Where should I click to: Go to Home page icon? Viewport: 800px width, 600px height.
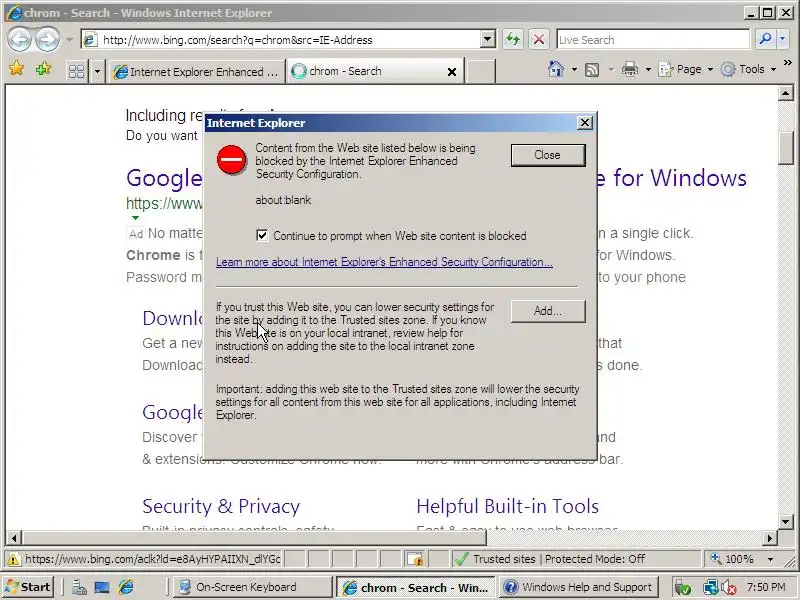point(556,69)
